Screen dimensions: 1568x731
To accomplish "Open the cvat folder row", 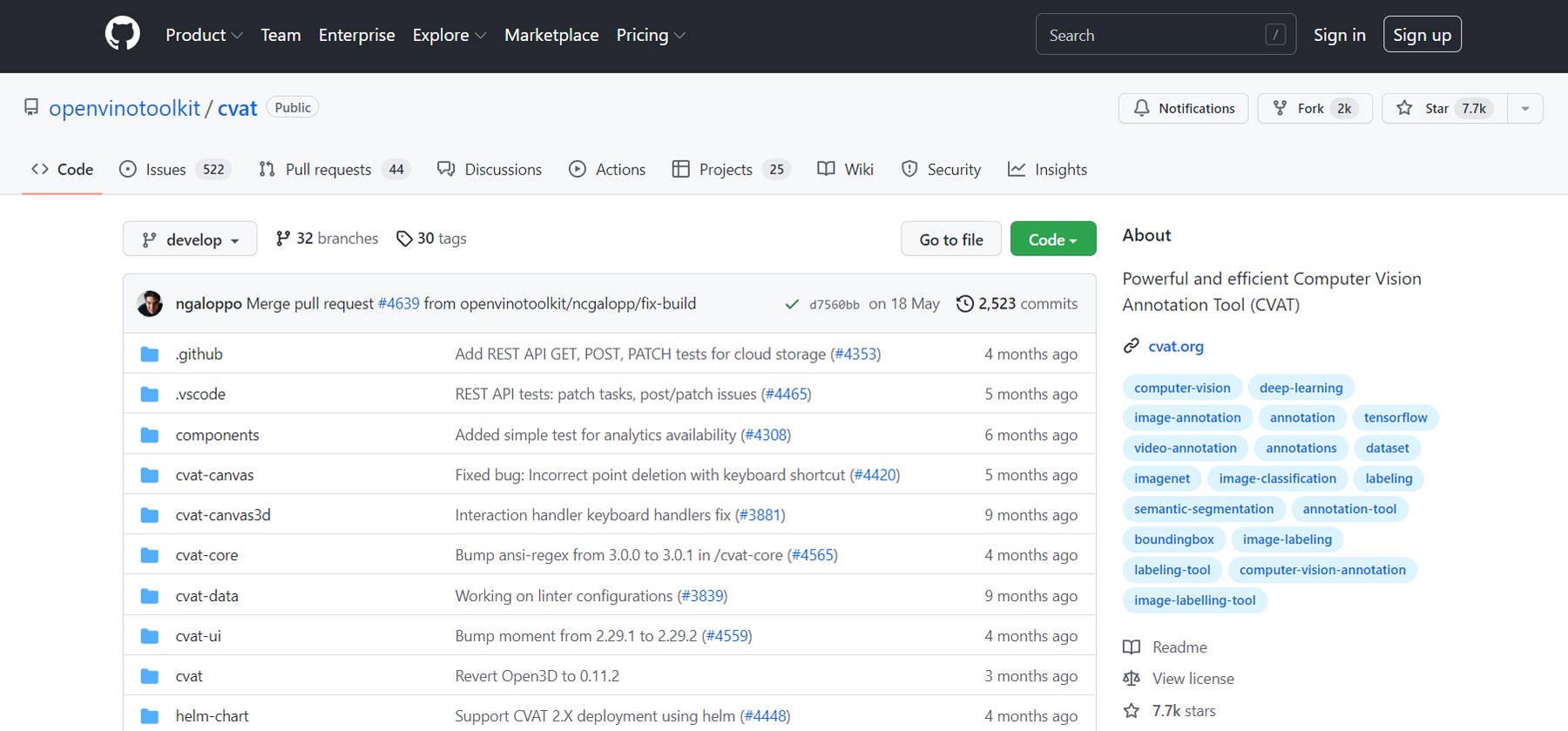I will (x=610, y=676).
